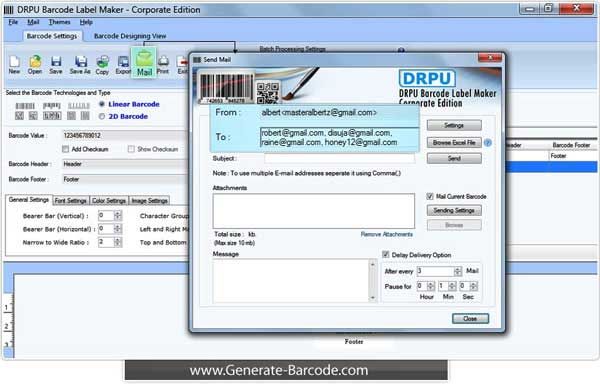Click the Remove Attachments link
Image resolution: width=600 pixels, height=384 pixels.
386,234
